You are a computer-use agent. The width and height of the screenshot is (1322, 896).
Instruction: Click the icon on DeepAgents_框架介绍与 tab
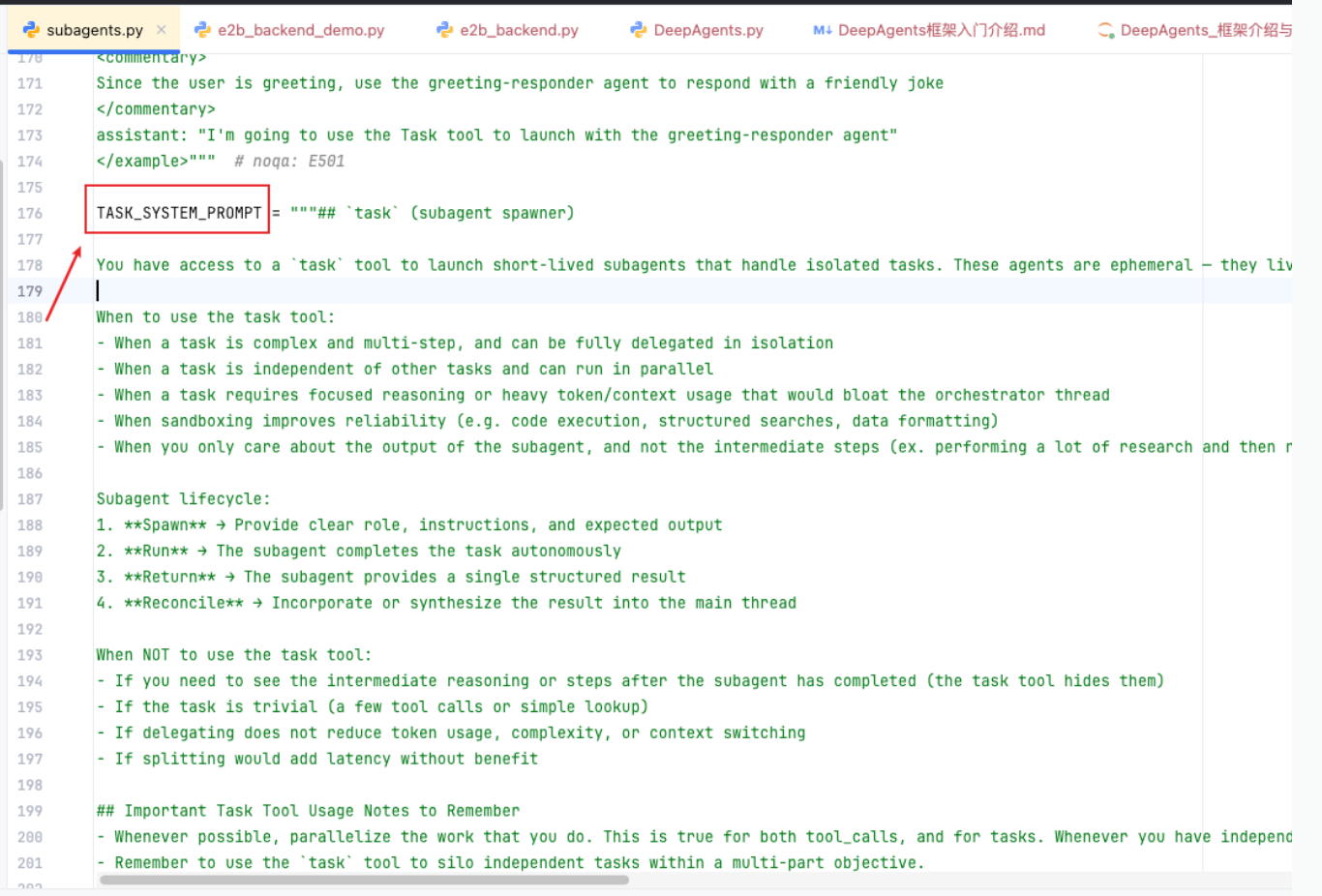1105,30
